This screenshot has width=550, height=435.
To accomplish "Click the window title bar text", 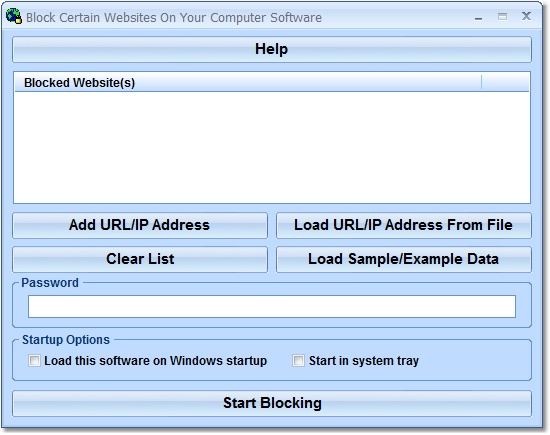I will click(x=174, y=18).
